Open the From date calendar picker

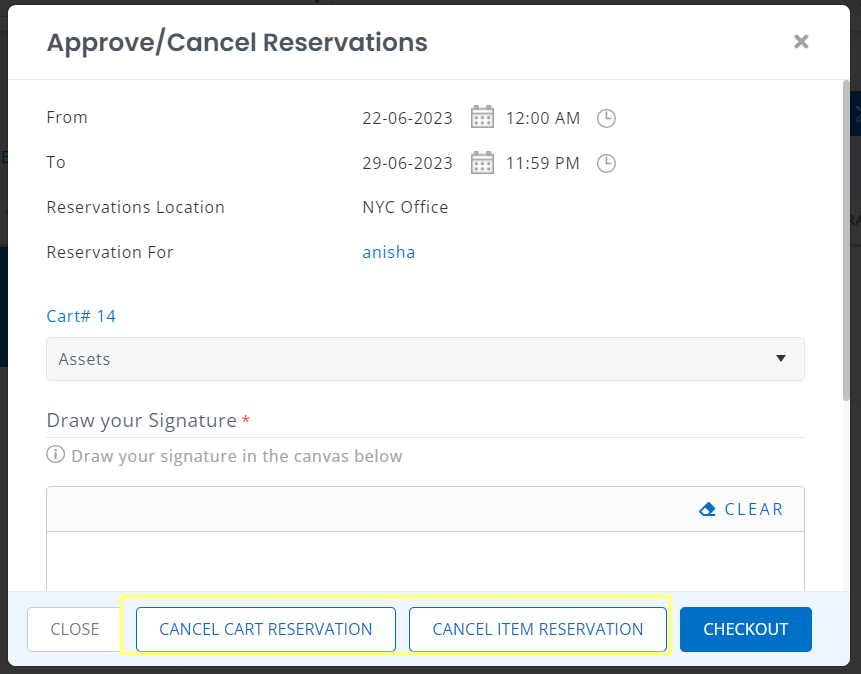pyautogui.click(x=482, y=116)
